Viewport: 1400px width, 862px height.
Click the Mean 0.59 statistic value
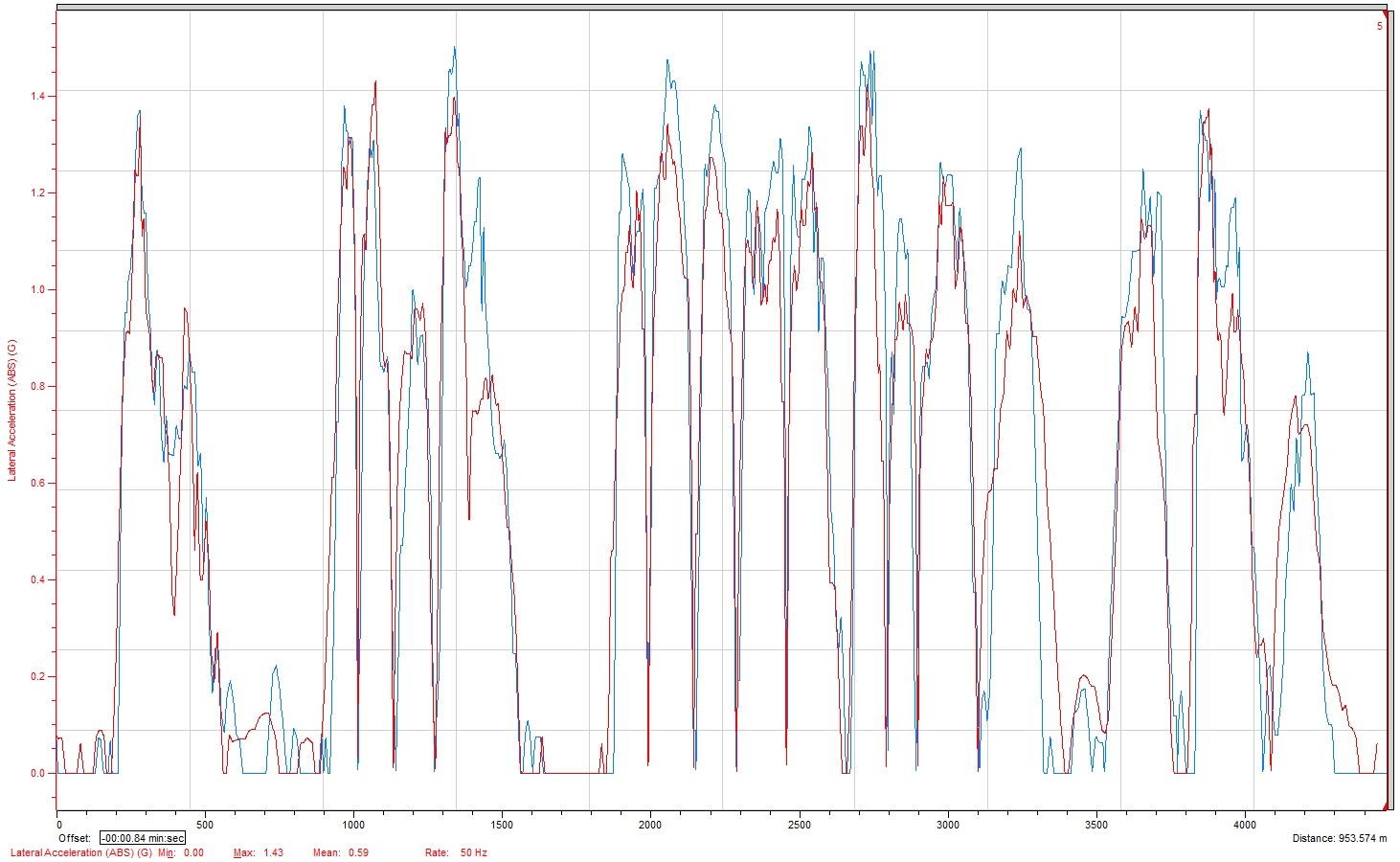coord(357,852)
